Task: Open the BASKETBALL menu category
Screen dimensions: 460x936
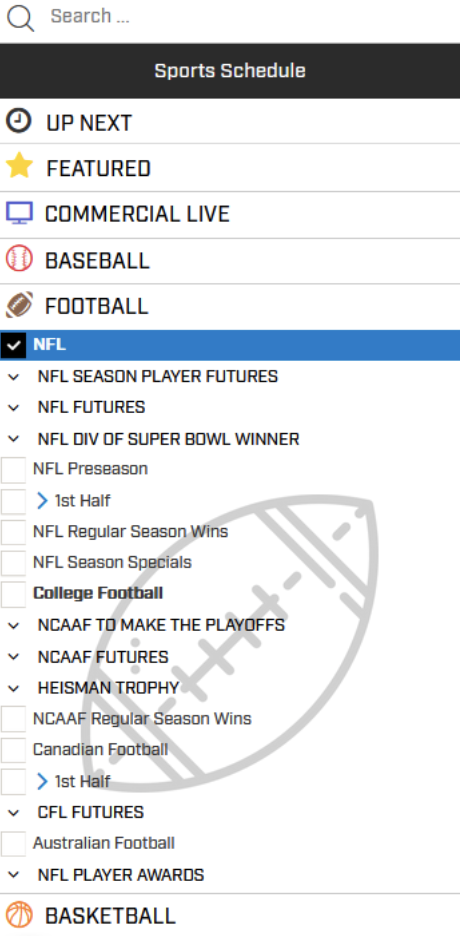Action: tap(230, 915)
